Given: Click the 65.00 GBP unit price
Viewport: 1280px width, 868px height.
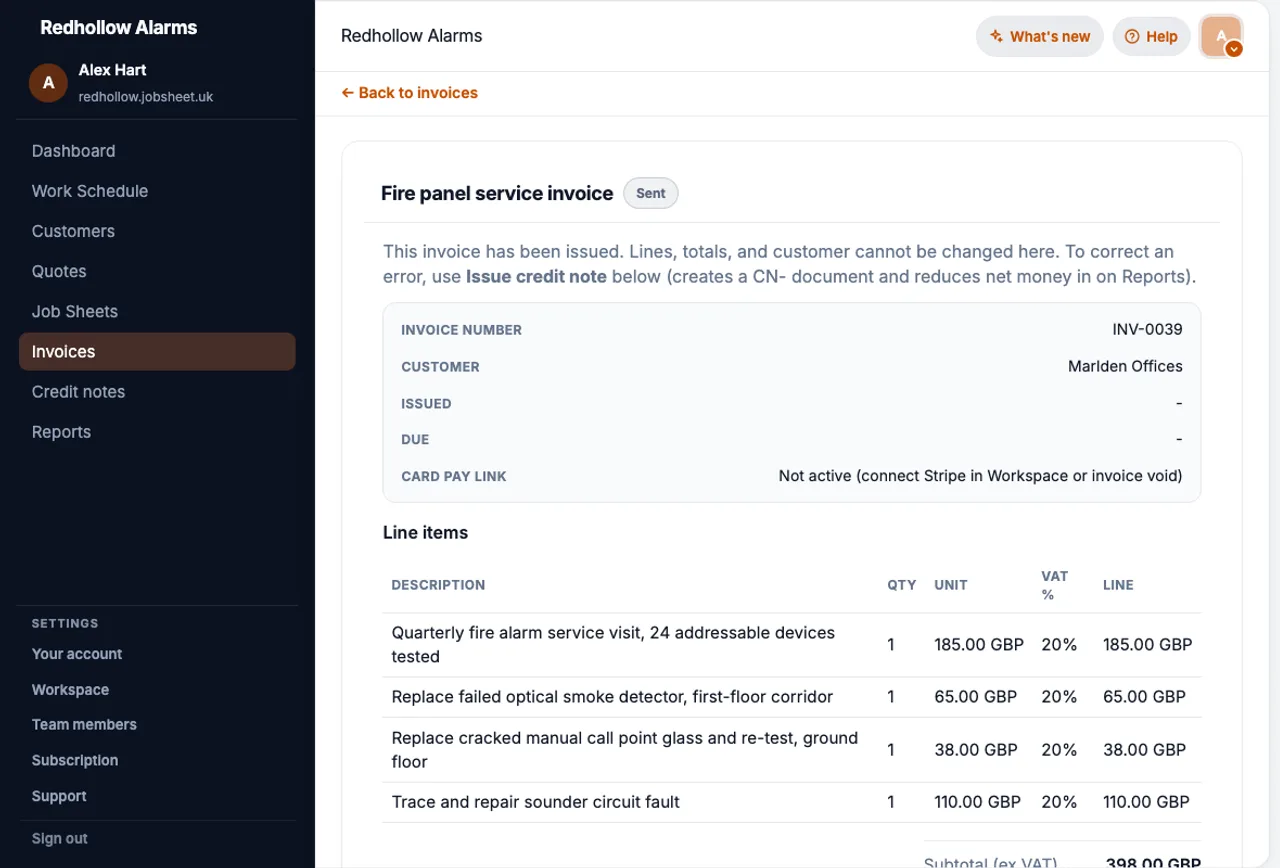Looking at the screenshot, I should (976, 697).
